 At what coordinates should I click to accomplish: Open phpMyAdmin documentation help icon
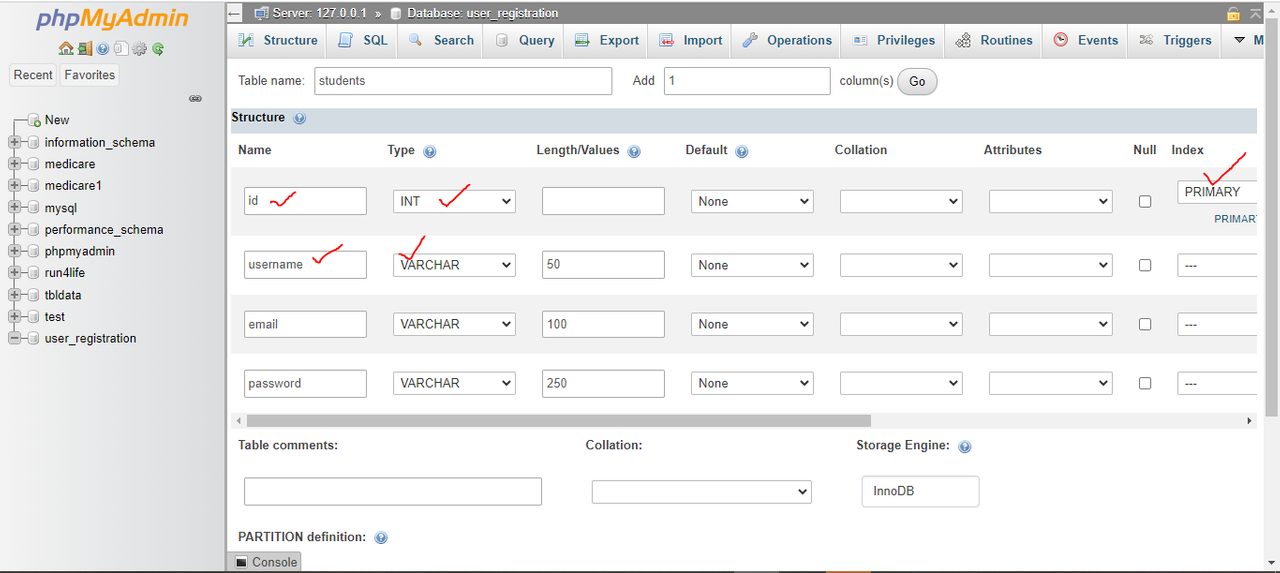[103, 48]
